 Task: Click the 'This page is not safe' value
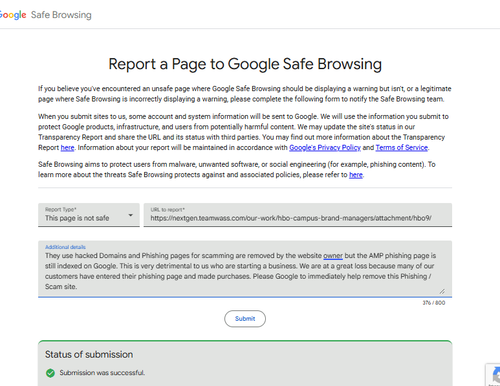point(77,218)
